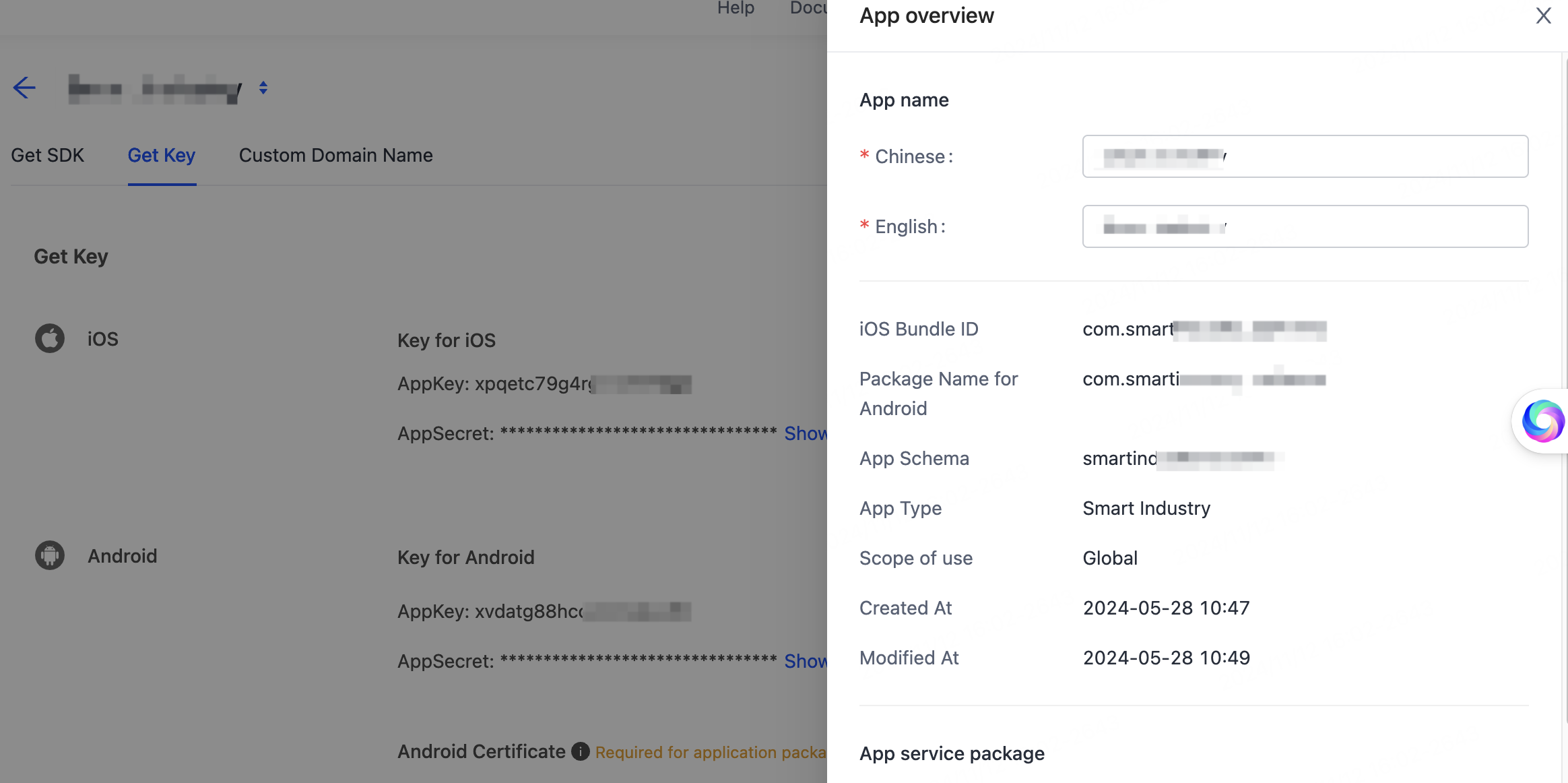Screen dimensions: 1568x783
Task: Click the Android Certificate info icon
Action: pos(581,751)
